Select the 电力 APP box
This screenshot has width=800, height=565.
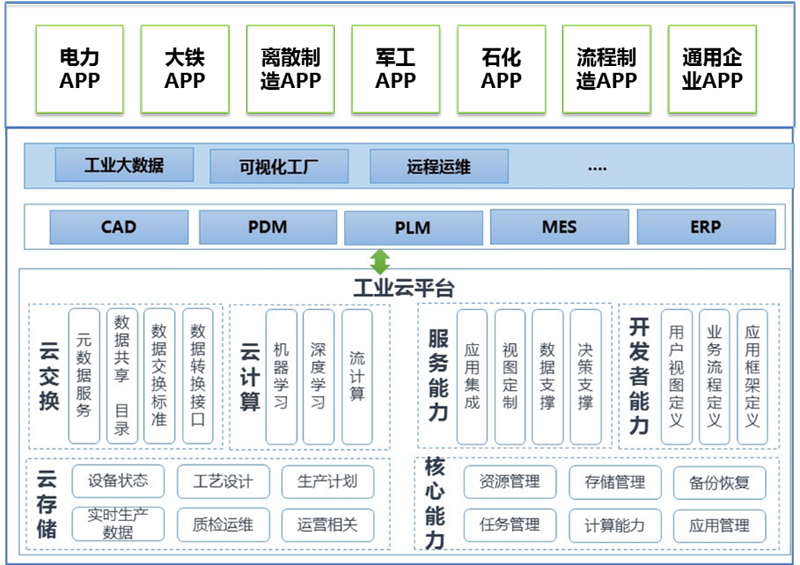tap(79, 67)
